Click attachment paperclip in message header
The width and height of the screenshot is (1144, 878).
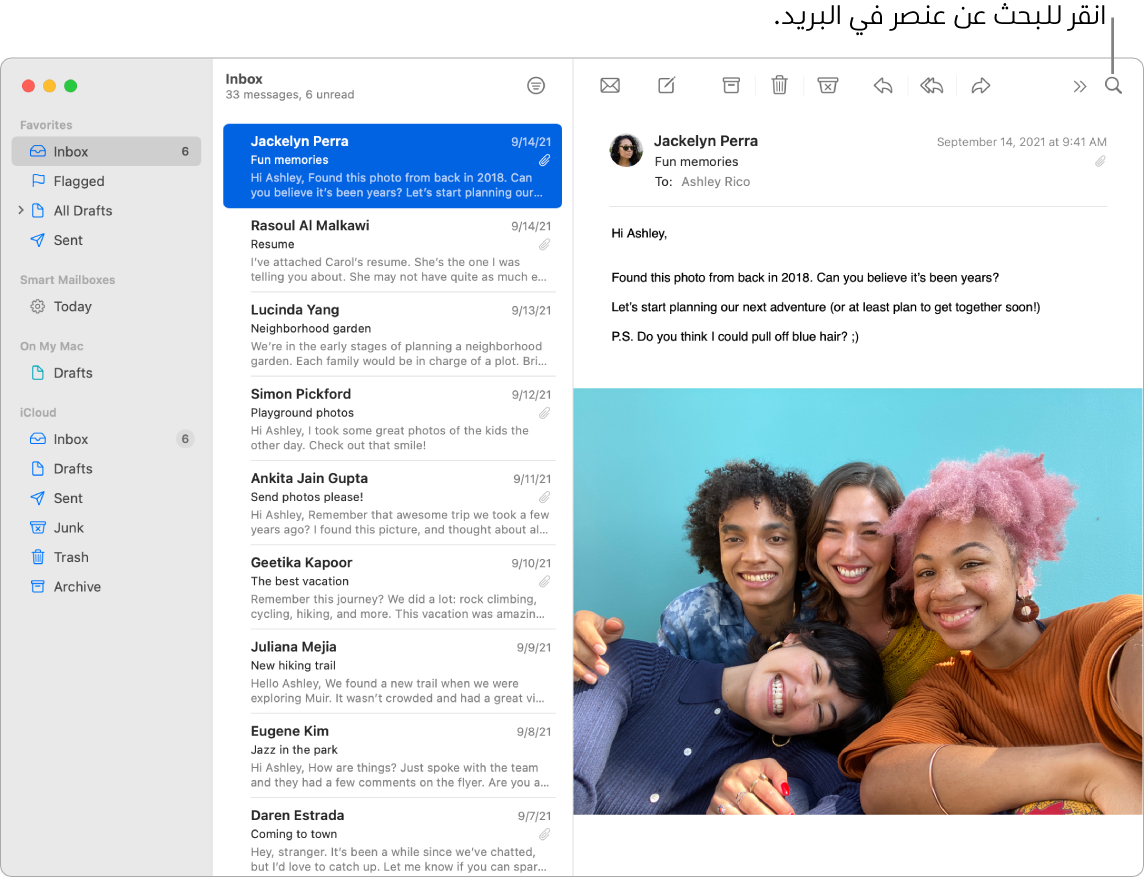point(1100,161)
